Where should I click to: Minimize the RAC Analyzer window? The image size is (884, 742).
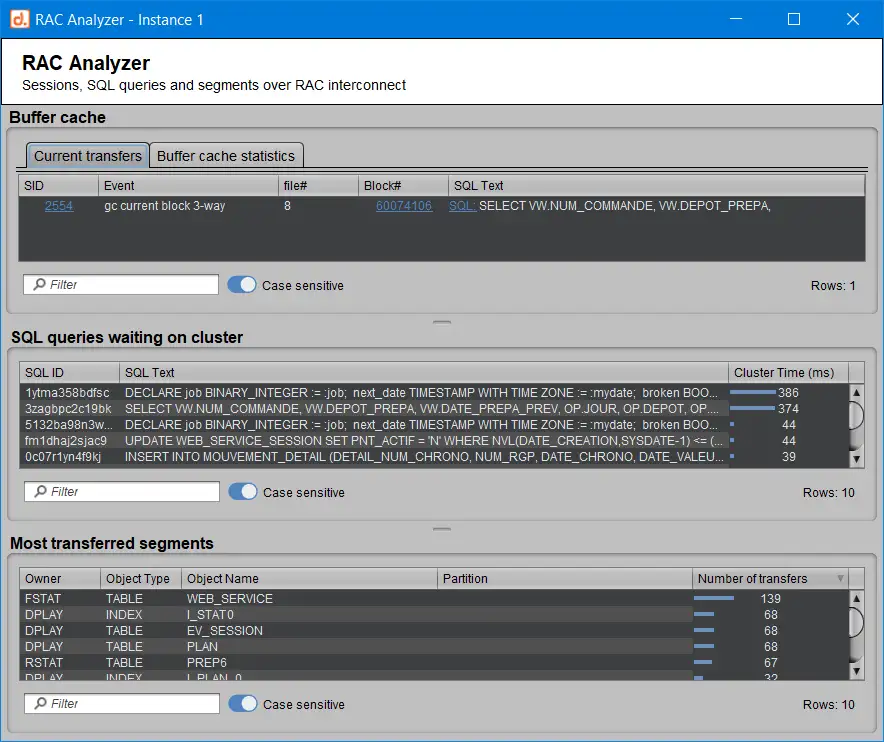[x=736, y=19]
